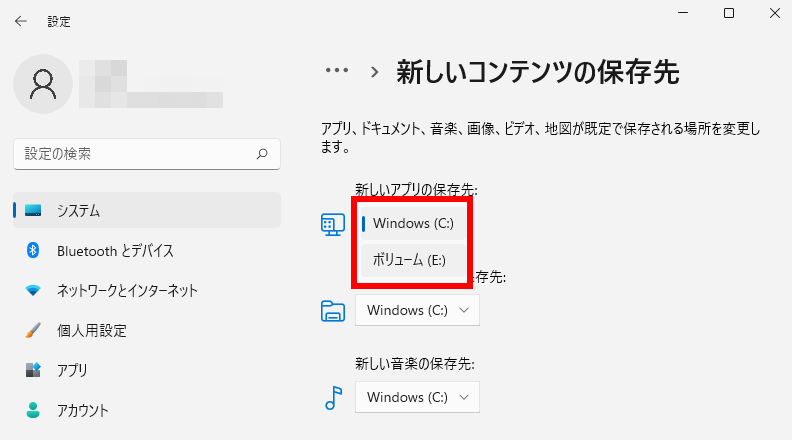Click the search magnifier icon
Viewport: 792px width, 440px height.
coord(262,154)
